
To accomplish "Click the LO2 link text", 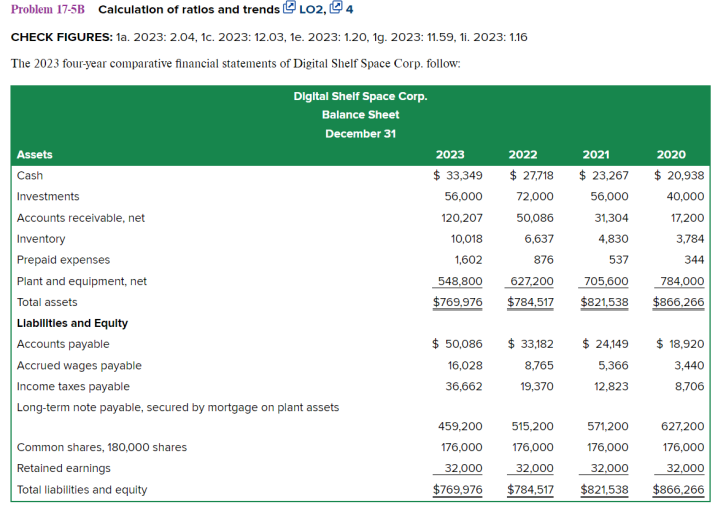I will [x=313, y=10].
